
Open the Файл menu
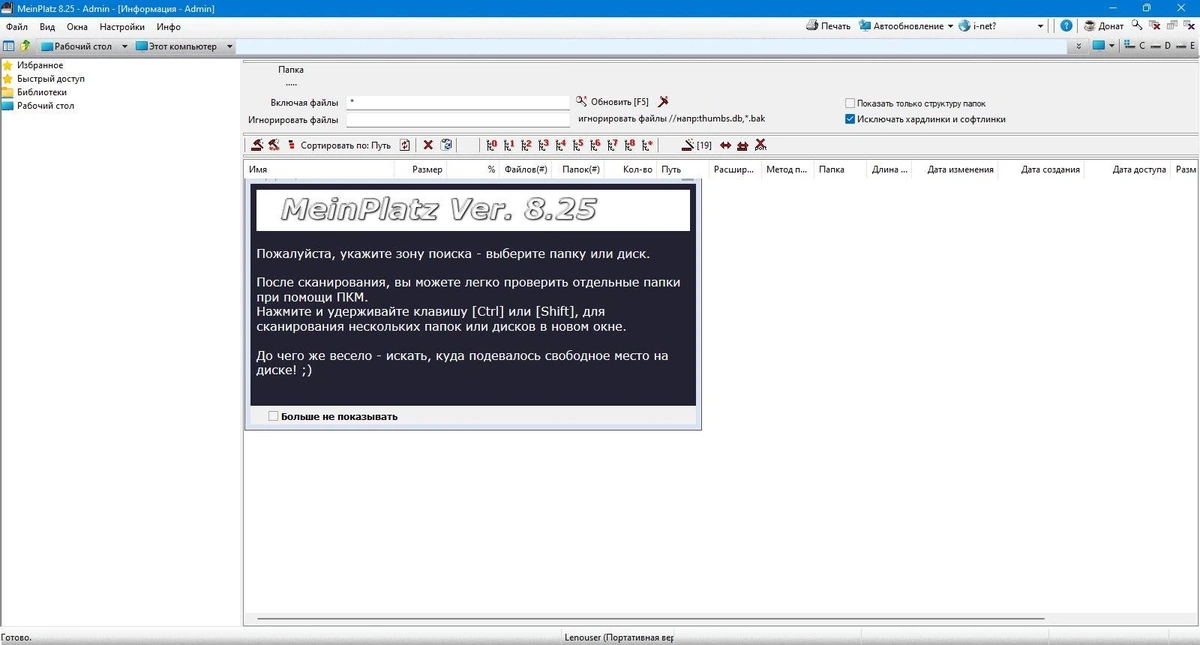[x=16, y=26]
